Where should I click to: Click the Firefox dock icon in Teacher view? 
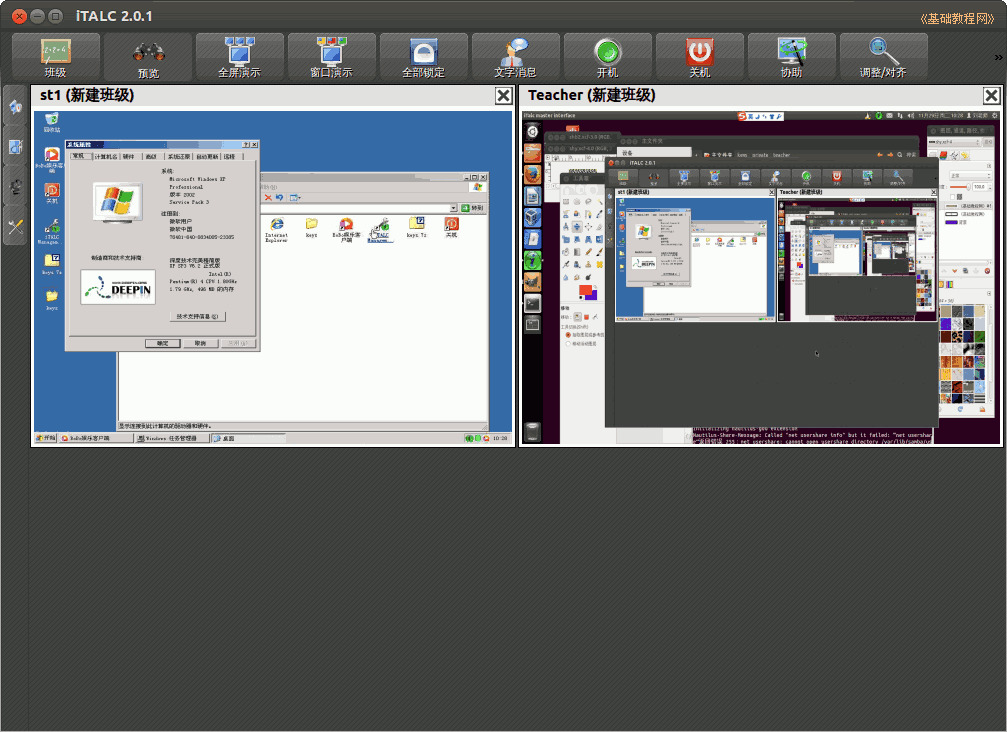coord(532,174)
